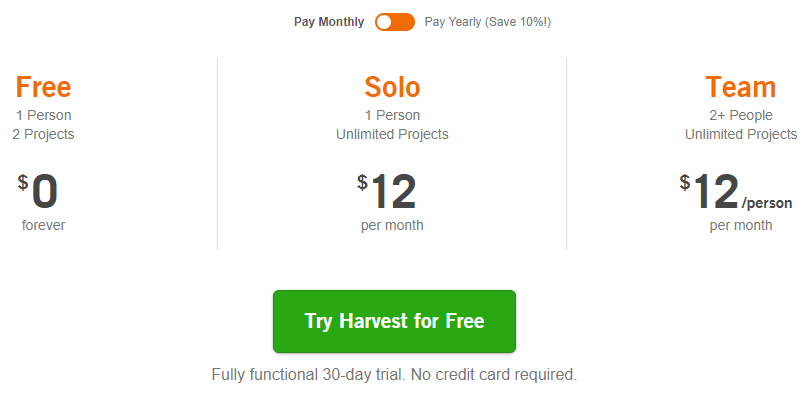Click the Try Harvest for Free button
This screenshot has width=808, height=407.
(x=394, y=321)
